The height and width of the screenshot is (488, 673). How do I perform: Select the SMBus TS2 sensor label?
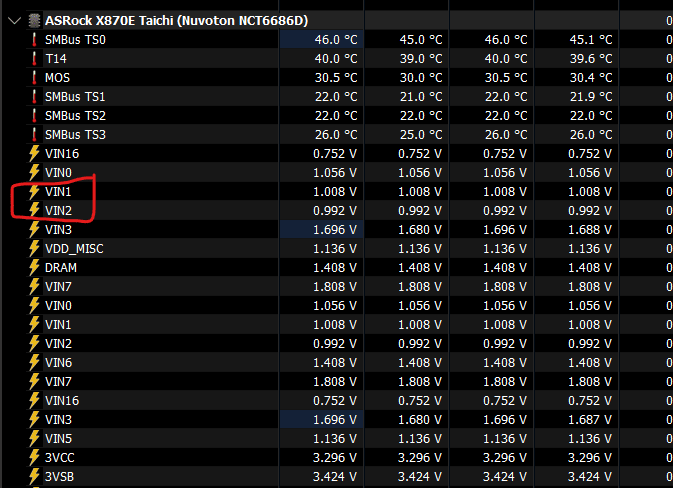75,116
